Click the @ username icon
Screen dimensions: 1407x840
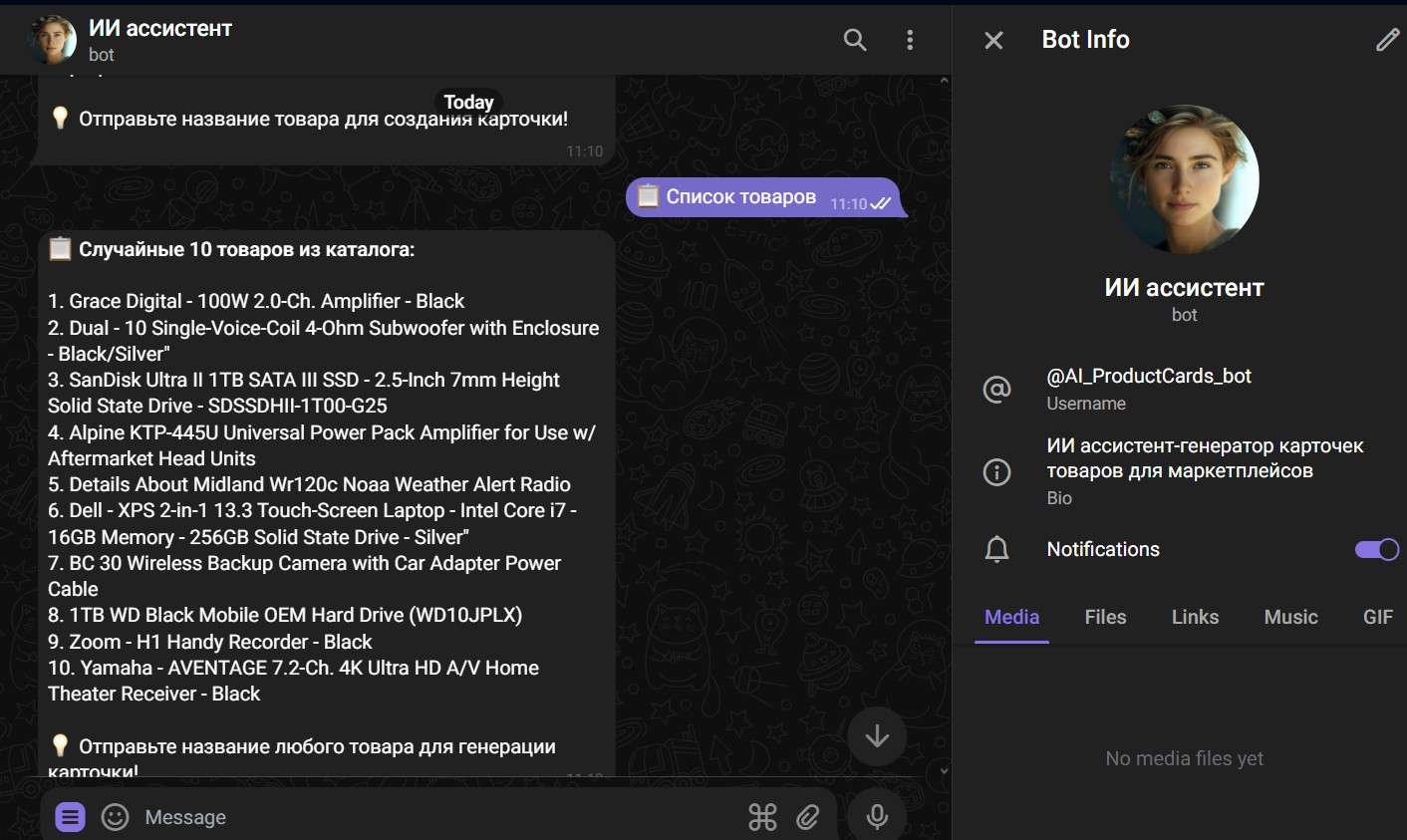click(x=996, y=389)
